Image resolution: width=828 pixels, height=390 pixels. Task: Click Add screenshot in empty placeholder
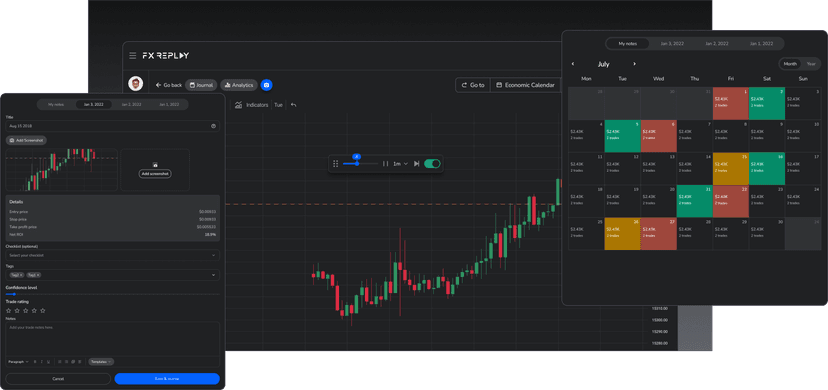(155, 174)
